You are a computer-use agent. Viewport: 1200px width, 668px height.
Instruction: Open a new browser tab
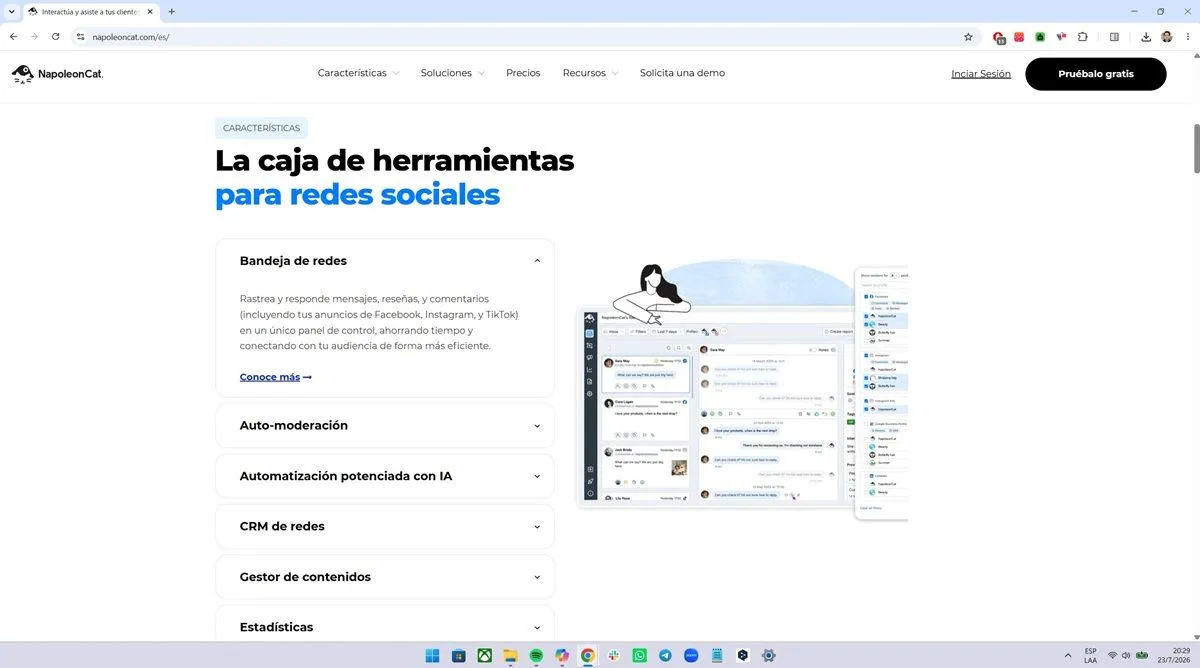172,11
